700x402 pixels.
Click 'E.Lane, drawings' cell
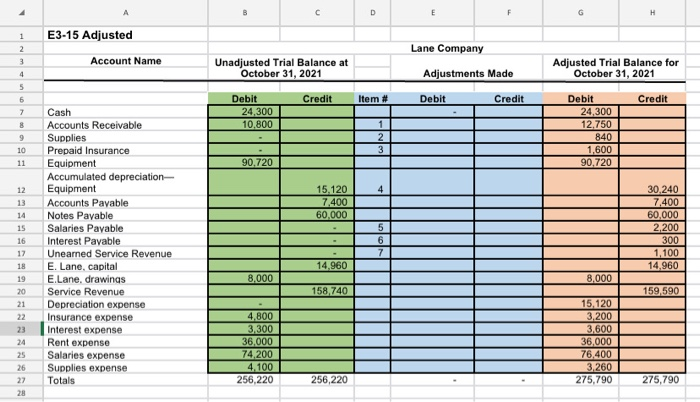click(125, 279)
